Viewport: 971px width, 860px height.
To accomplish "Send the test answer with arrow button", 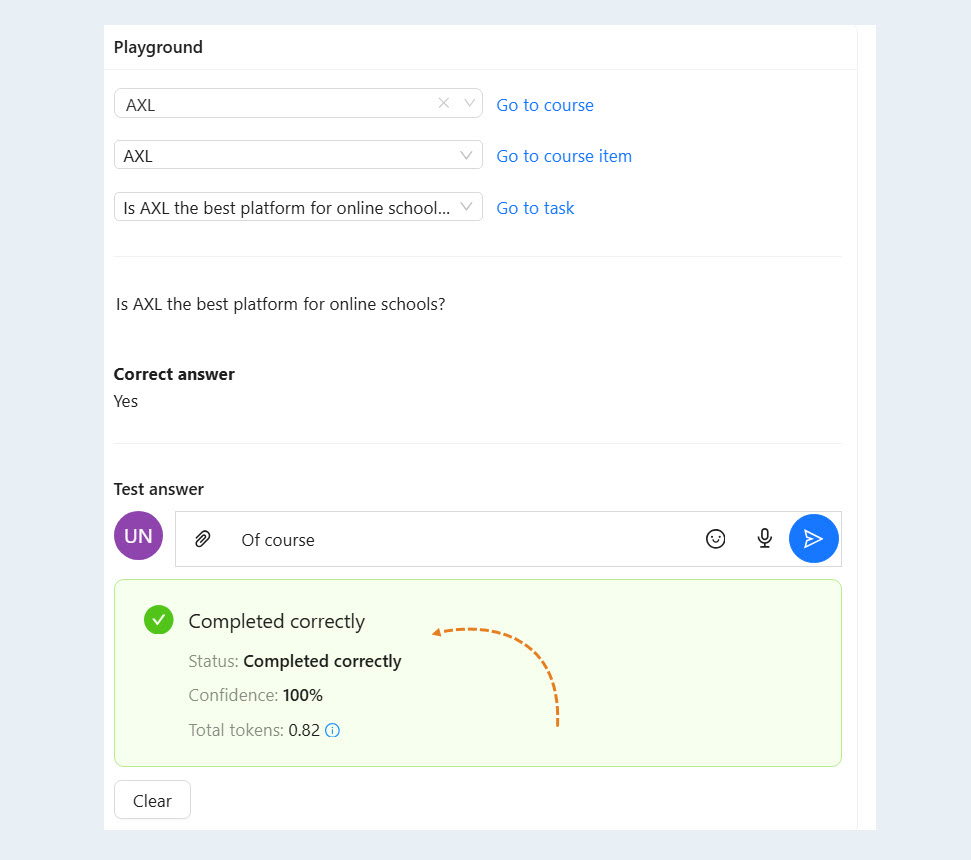I will (x=814, y=539).
